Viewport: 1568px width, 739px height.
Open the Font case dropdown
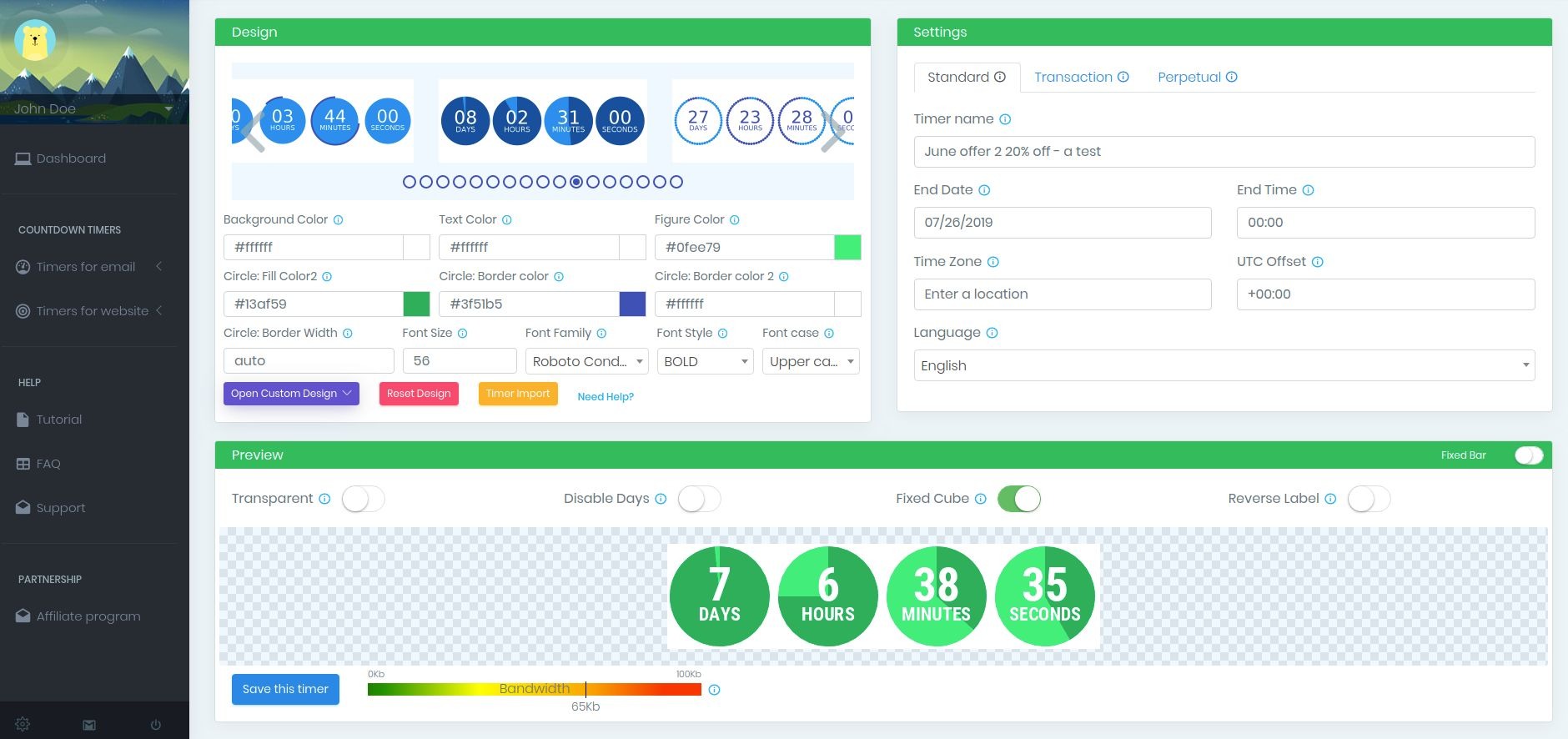click(x=811, y=361)
